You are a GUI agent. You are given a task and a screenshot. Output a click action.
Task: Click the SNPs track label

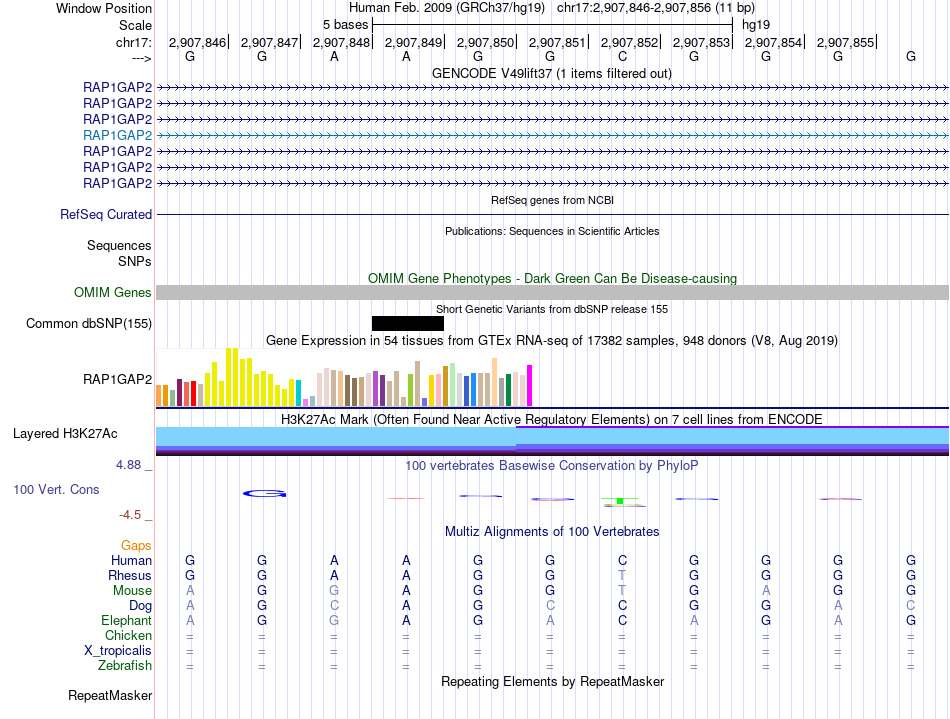135,261
